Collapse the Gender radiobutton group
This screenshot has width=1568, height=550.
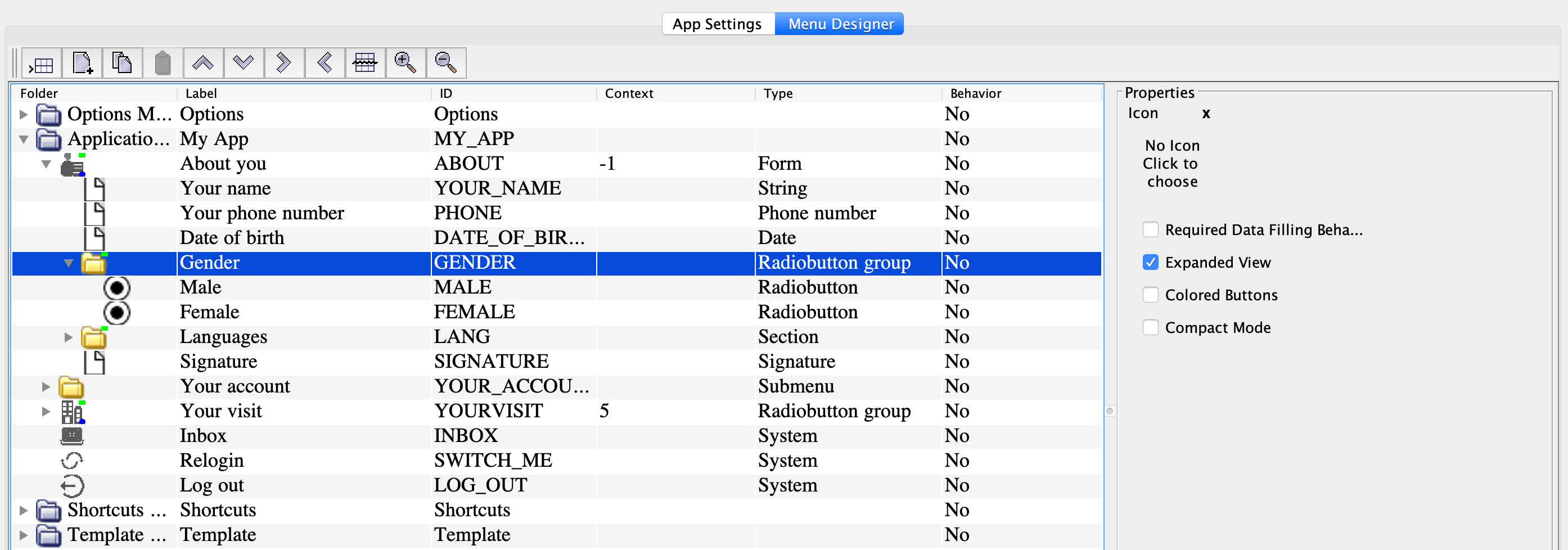click(68, 263)
